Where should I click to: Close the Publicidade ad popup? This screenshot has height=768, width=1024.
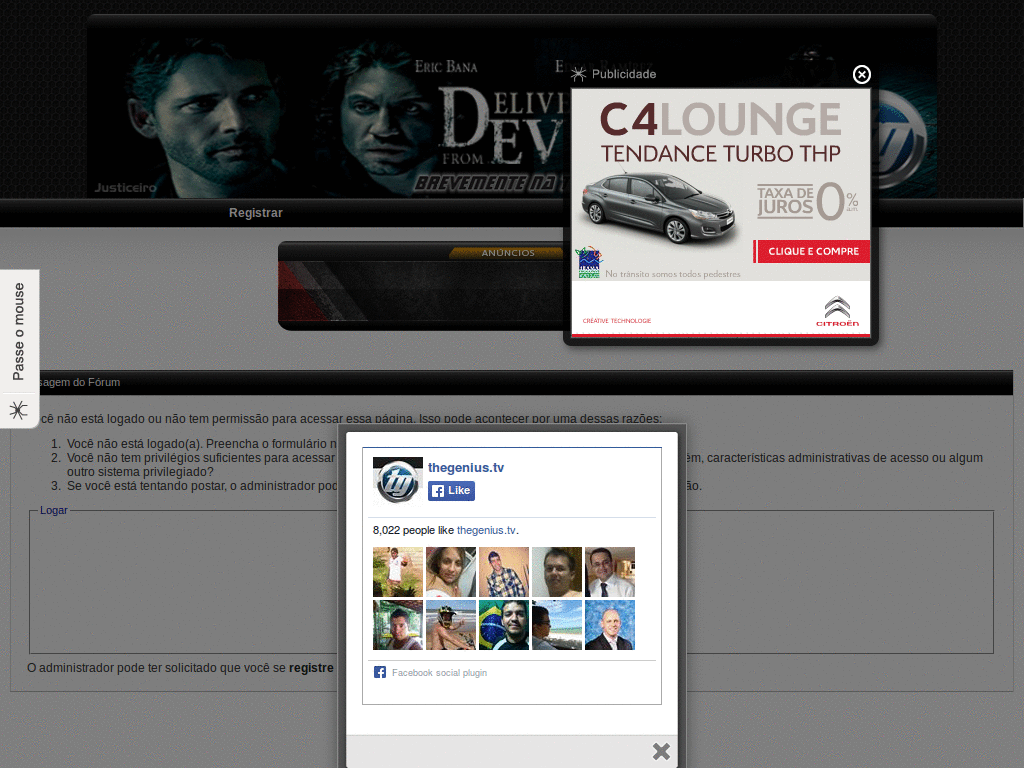[x=861, y=74]
